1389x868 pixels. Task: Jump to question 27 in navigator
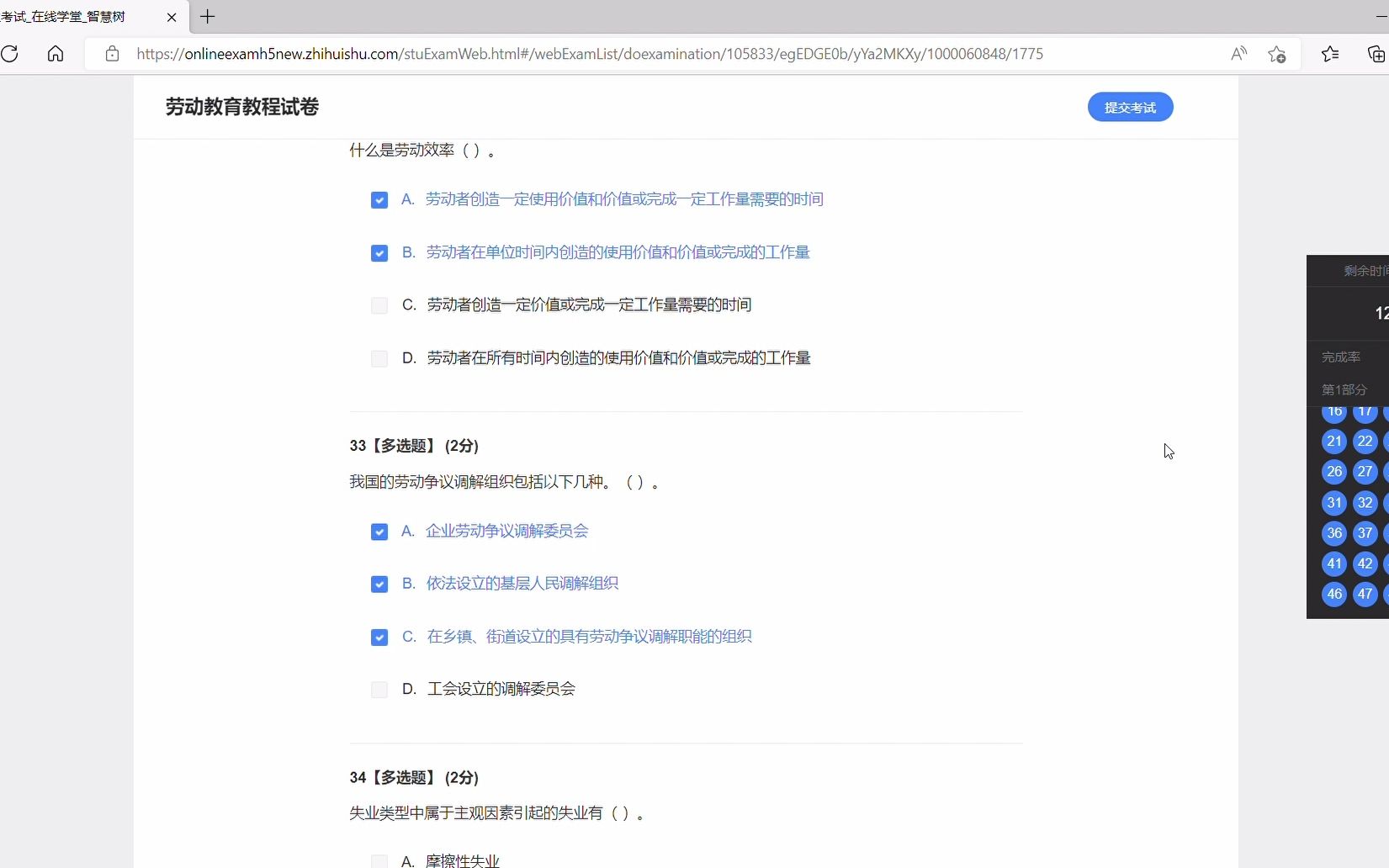coord(1365,472)
